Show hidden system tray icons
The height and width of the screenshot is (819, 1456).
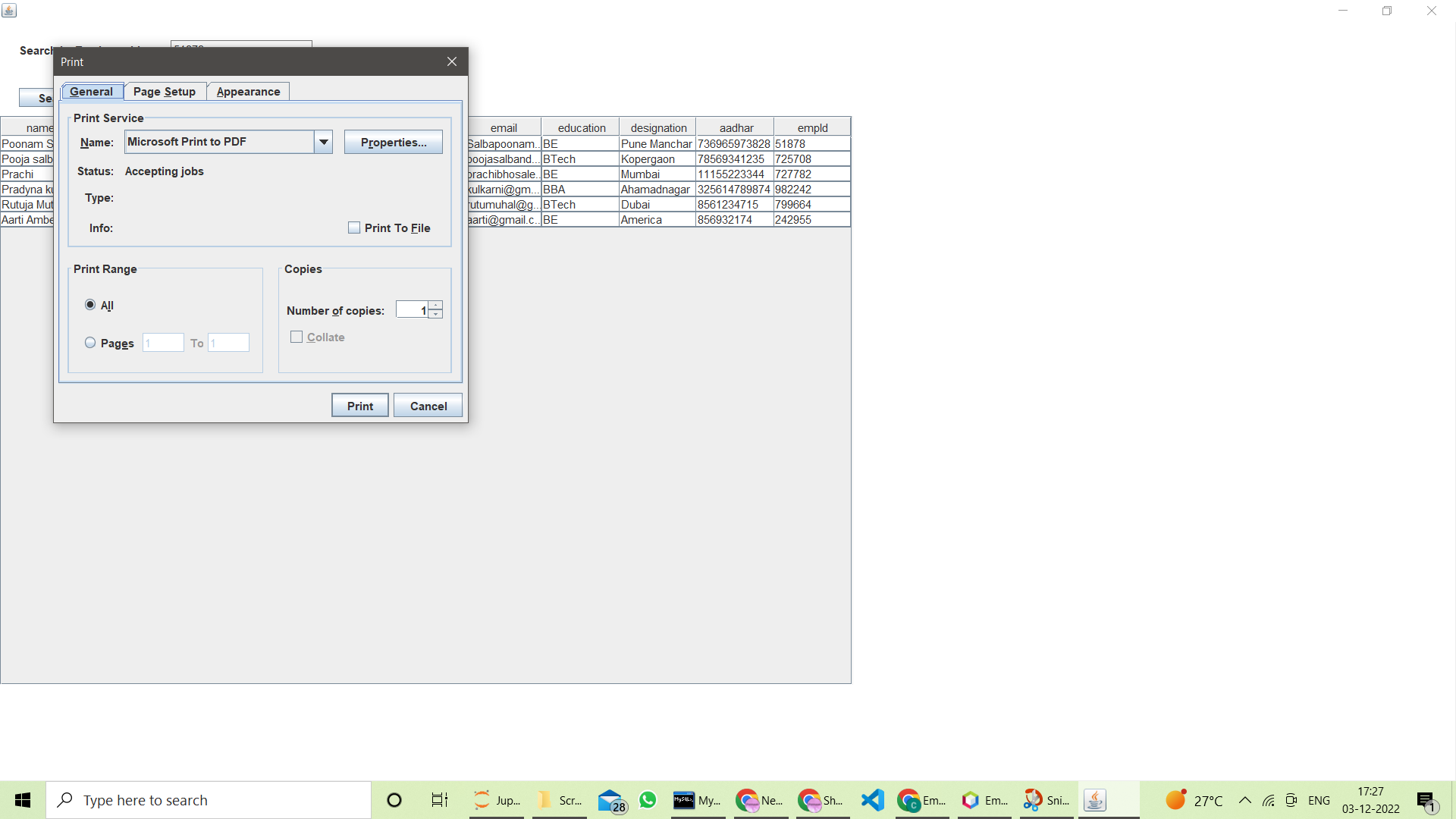click(x=1244, y=800)
